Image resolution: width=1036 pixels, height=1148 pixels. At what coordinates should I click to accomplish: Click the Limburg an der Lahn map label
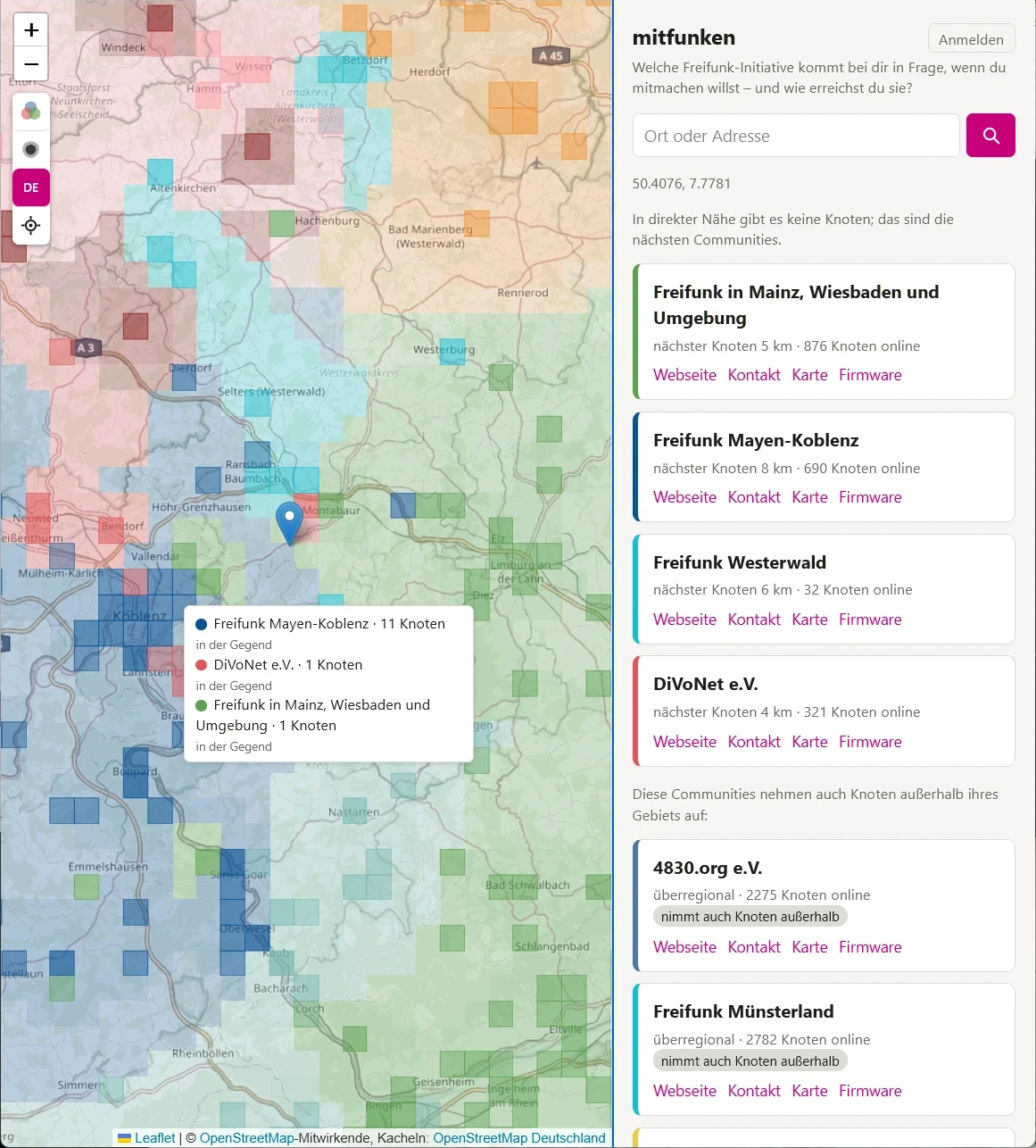point(520,572)
